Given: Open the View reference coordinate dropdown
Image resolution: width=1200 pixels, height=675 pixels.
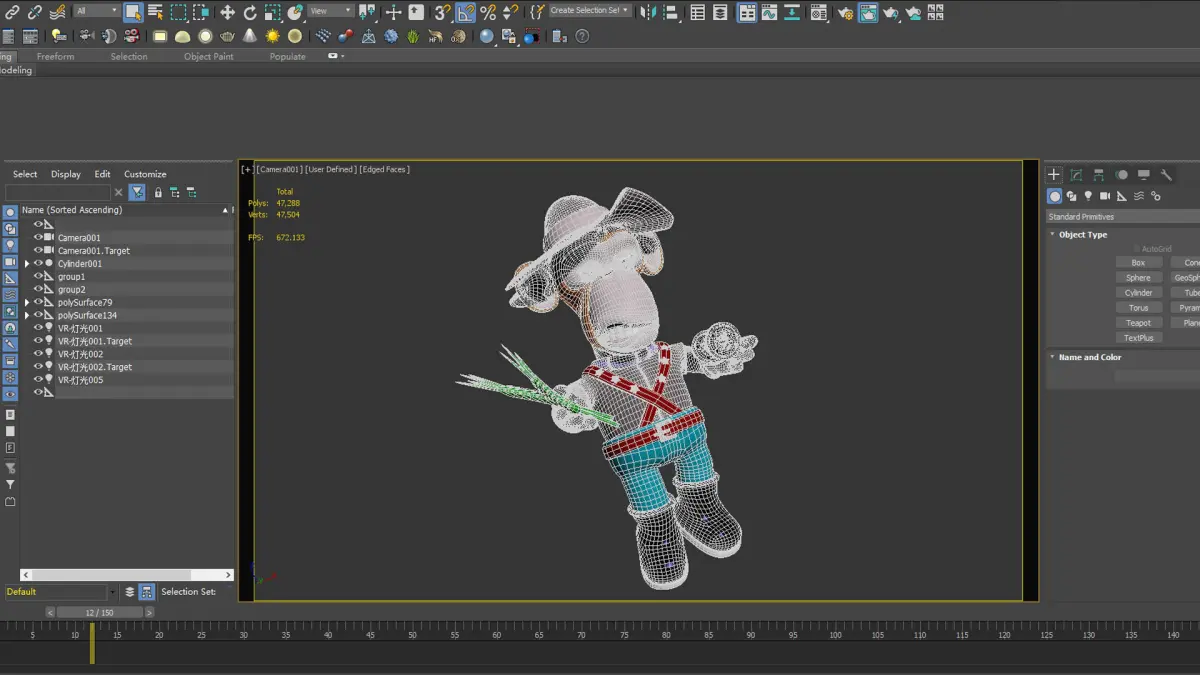Looking at the screenshot, I should 330,11.
